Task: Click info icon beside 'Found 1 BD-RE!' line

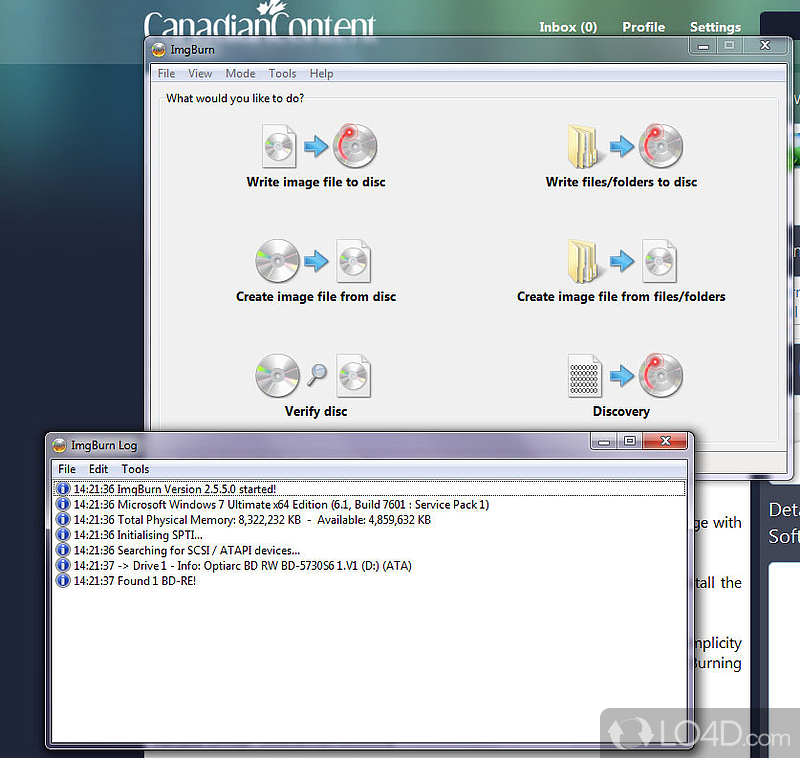Action: (63, 581)
